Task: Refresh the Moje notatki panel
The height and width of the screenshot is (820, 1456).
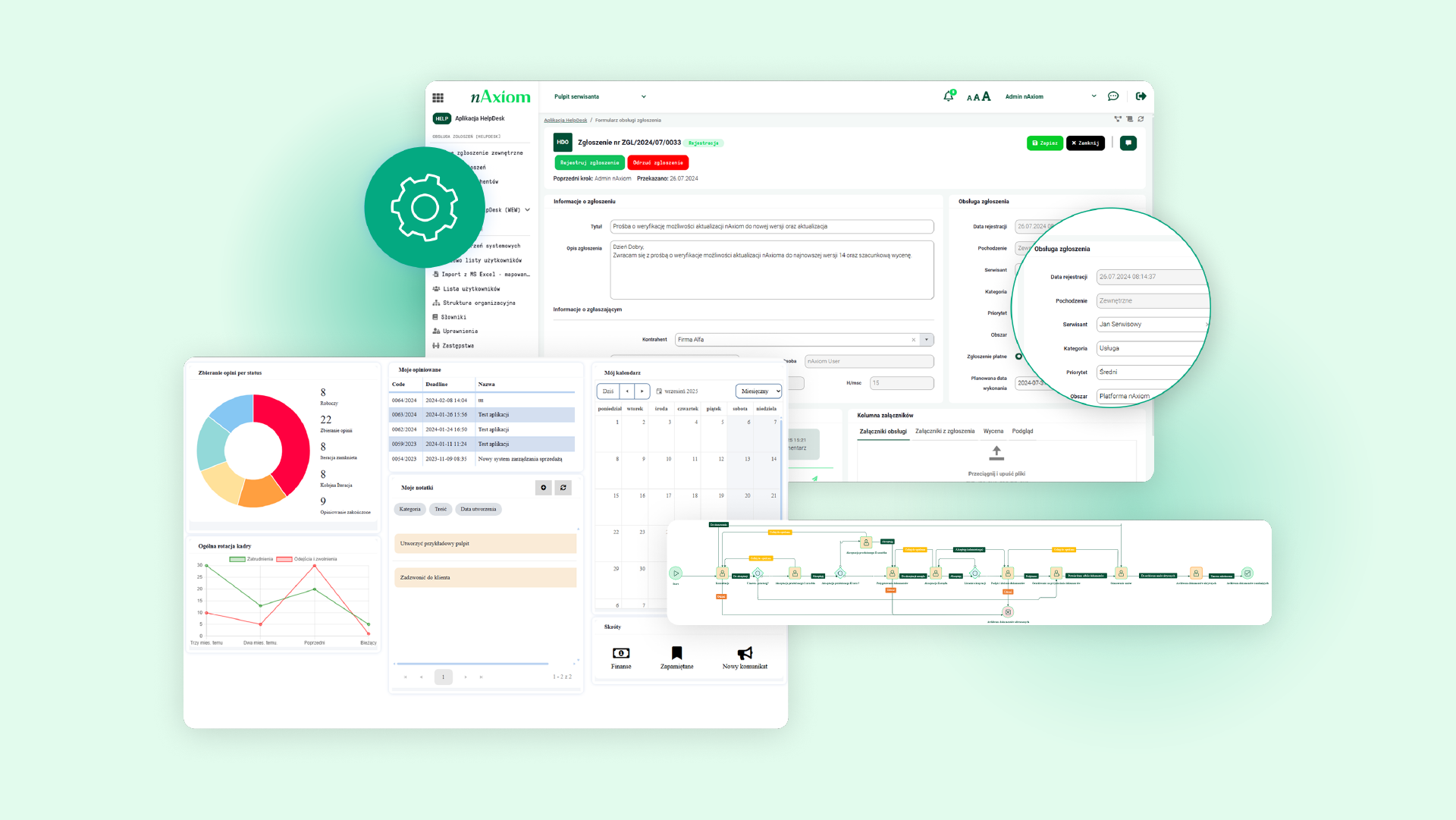Action: click(563, 488)
